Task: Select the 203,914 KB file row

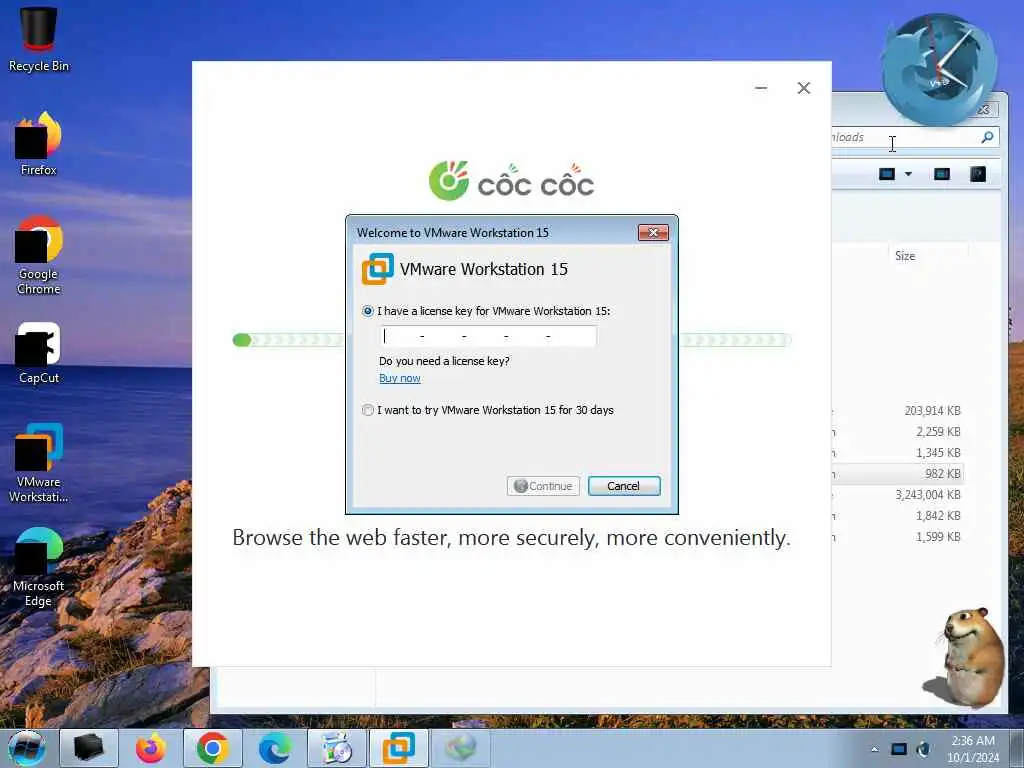Action: click(898, 411)
